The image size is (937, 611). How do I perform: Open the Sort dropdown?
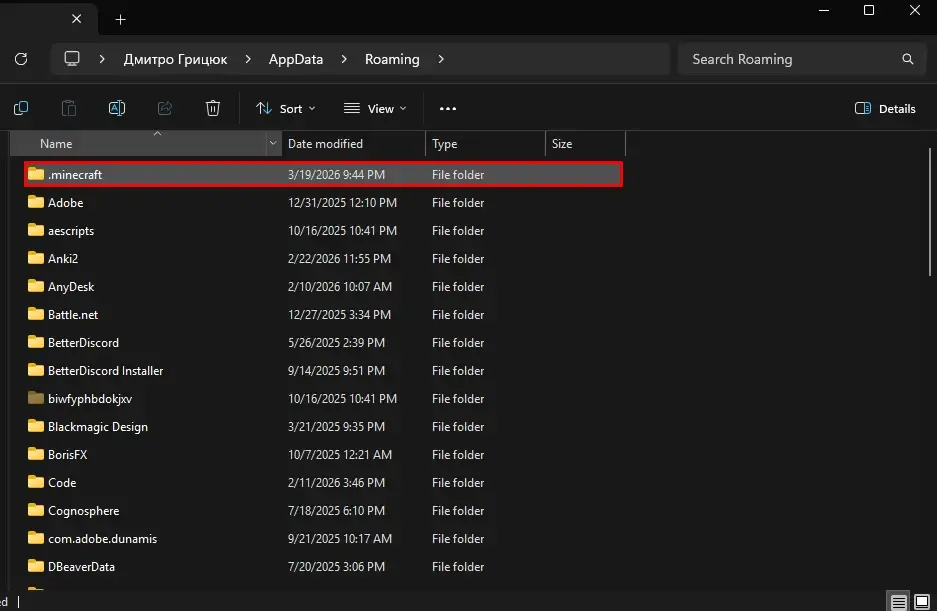coord(286,108)
